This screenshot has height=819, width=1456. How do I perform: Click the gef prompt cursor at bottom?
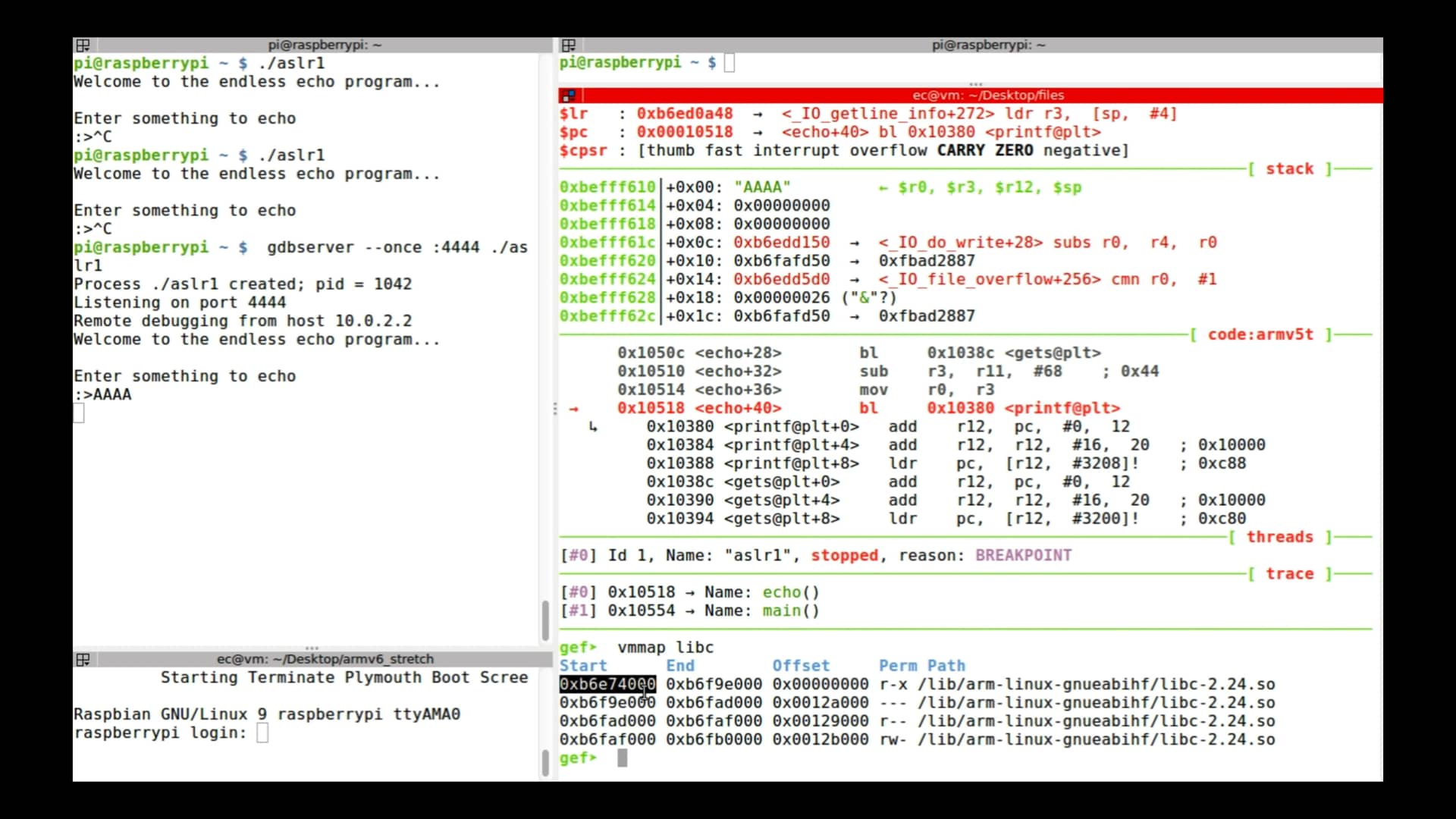tap(622, 758)
